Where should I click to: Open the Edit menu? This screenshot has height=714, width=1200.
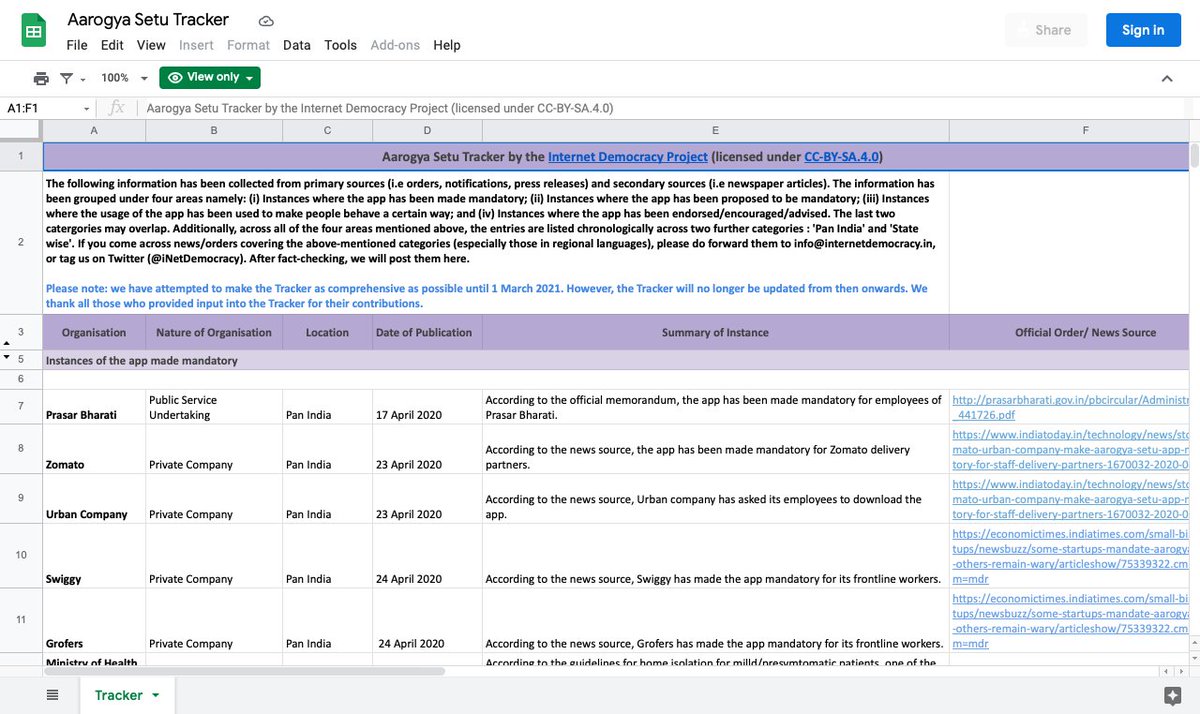click(112, 45)
